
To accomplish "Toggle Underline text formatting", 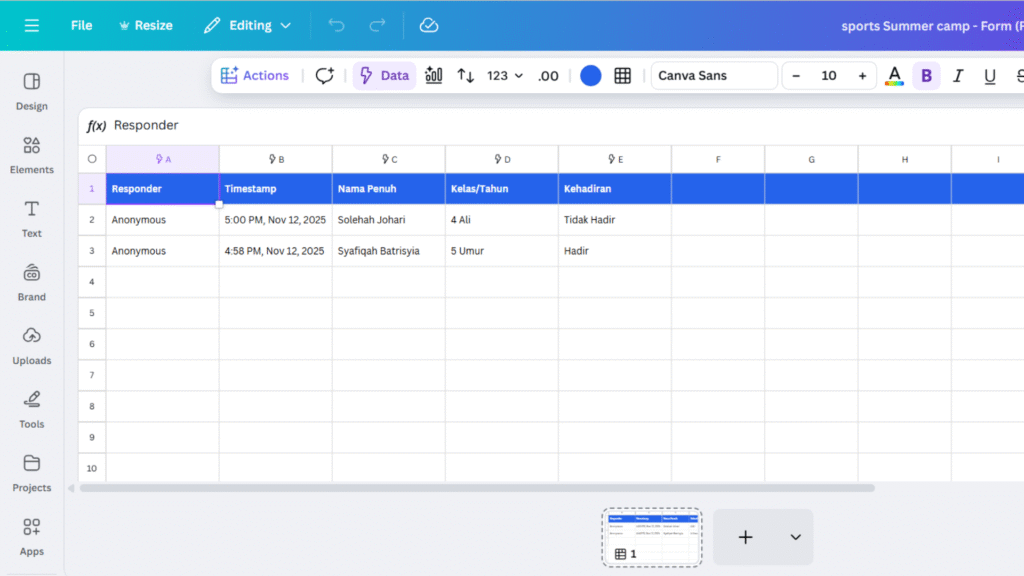I will (990, 75).
